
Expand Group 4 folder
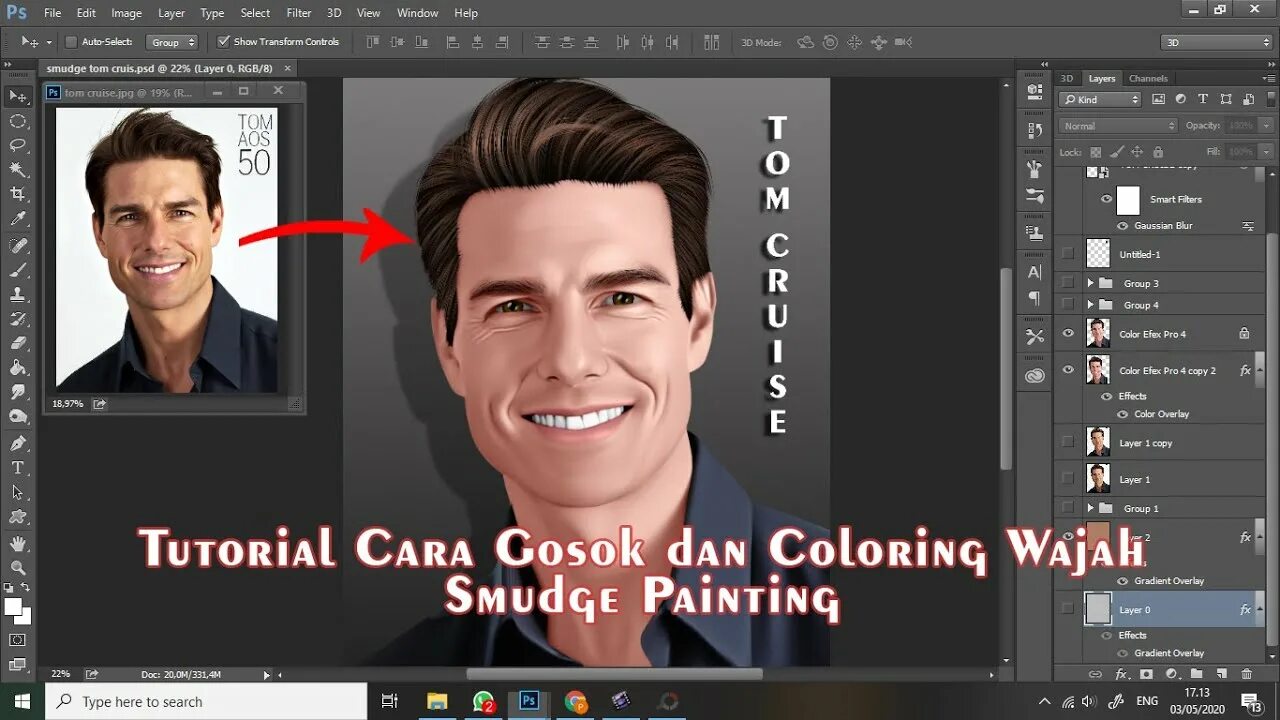[x=1091, y=305]
